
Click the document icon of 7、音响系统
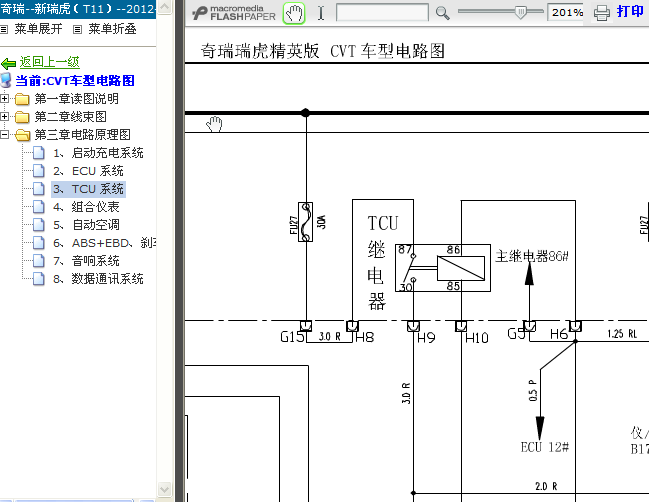[38, 261]
